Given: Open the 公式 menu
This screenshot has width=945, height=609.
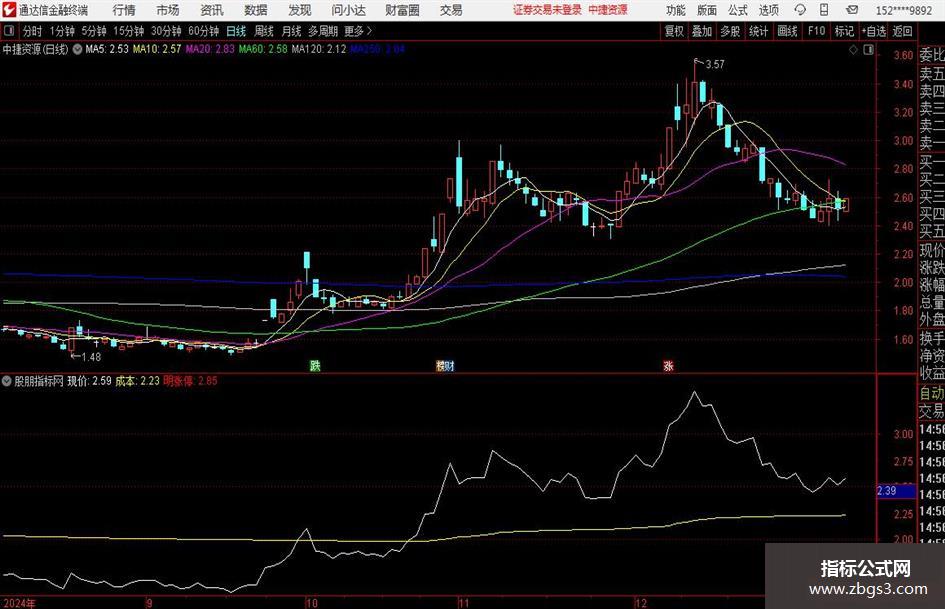Looking at the screenshot, I should pos(738,10).
